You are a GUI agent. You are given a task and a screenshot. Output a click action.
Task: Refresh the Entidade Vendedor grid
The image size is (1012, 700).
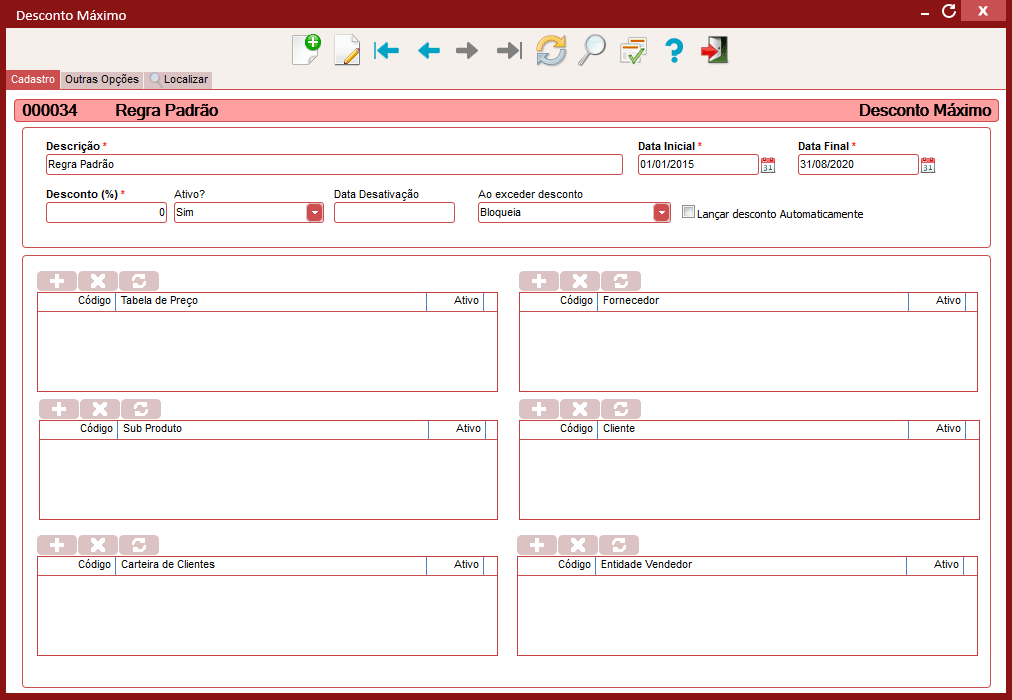tap(619, 545)
